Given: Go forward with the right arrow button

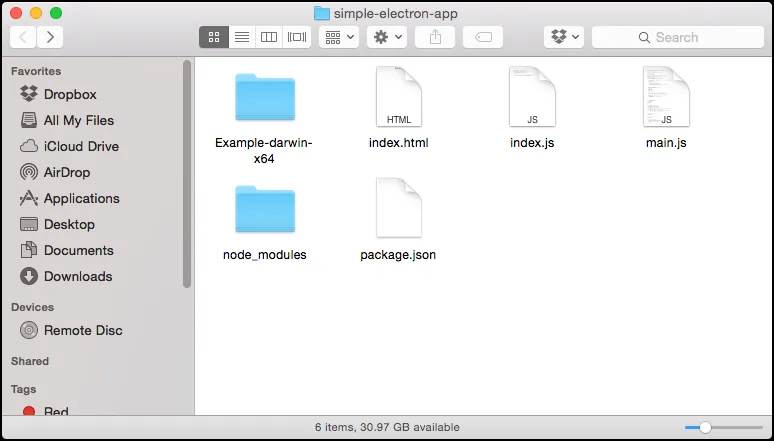Looking at the screenshot, I should 50,37.
